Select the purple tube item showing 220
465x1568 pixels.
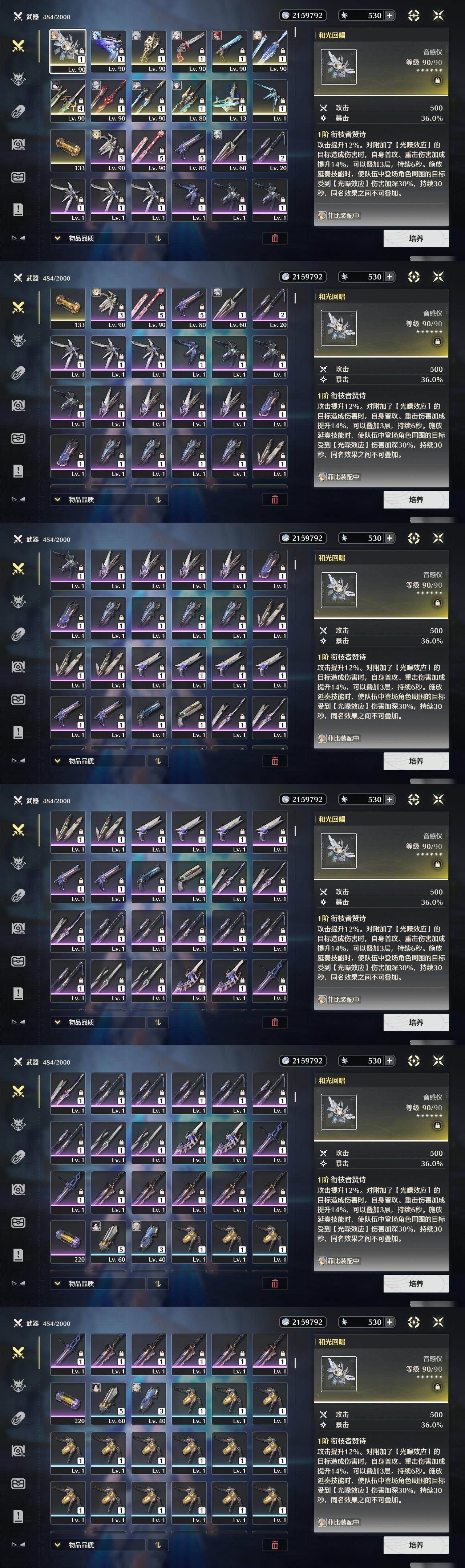point(68,1242)
